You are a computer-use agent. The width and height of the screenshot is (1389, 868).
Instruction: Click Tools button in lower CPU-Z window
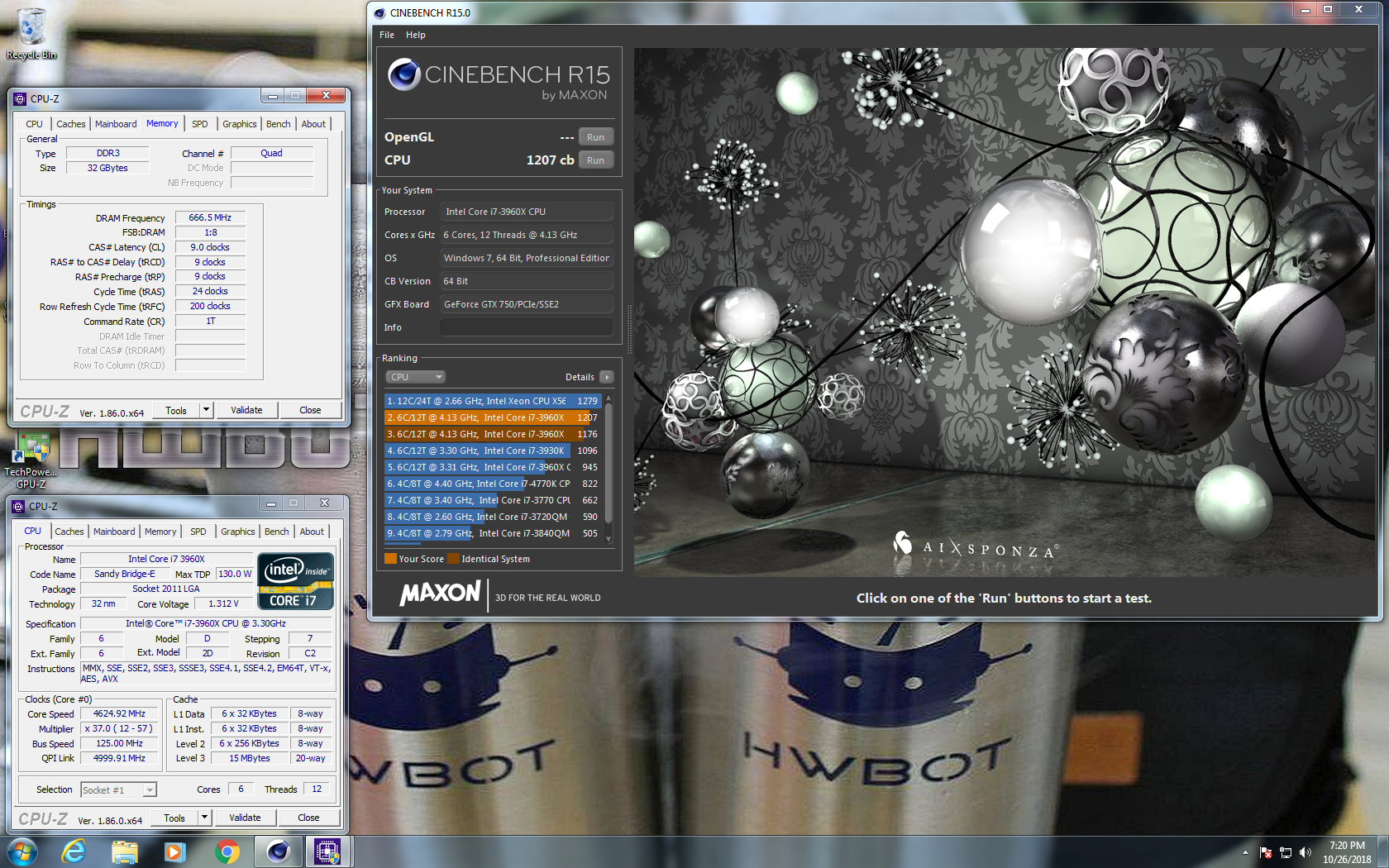point(174,818)
